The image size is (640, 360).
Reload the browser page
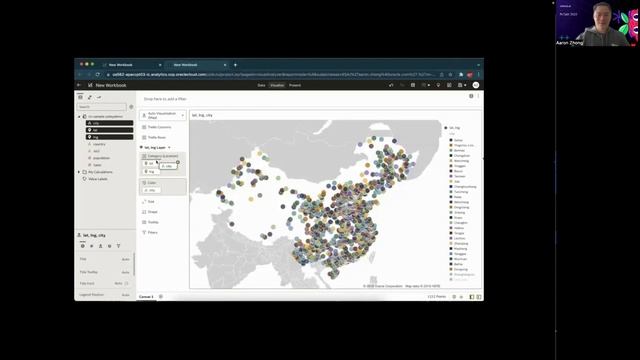[98, 75]
